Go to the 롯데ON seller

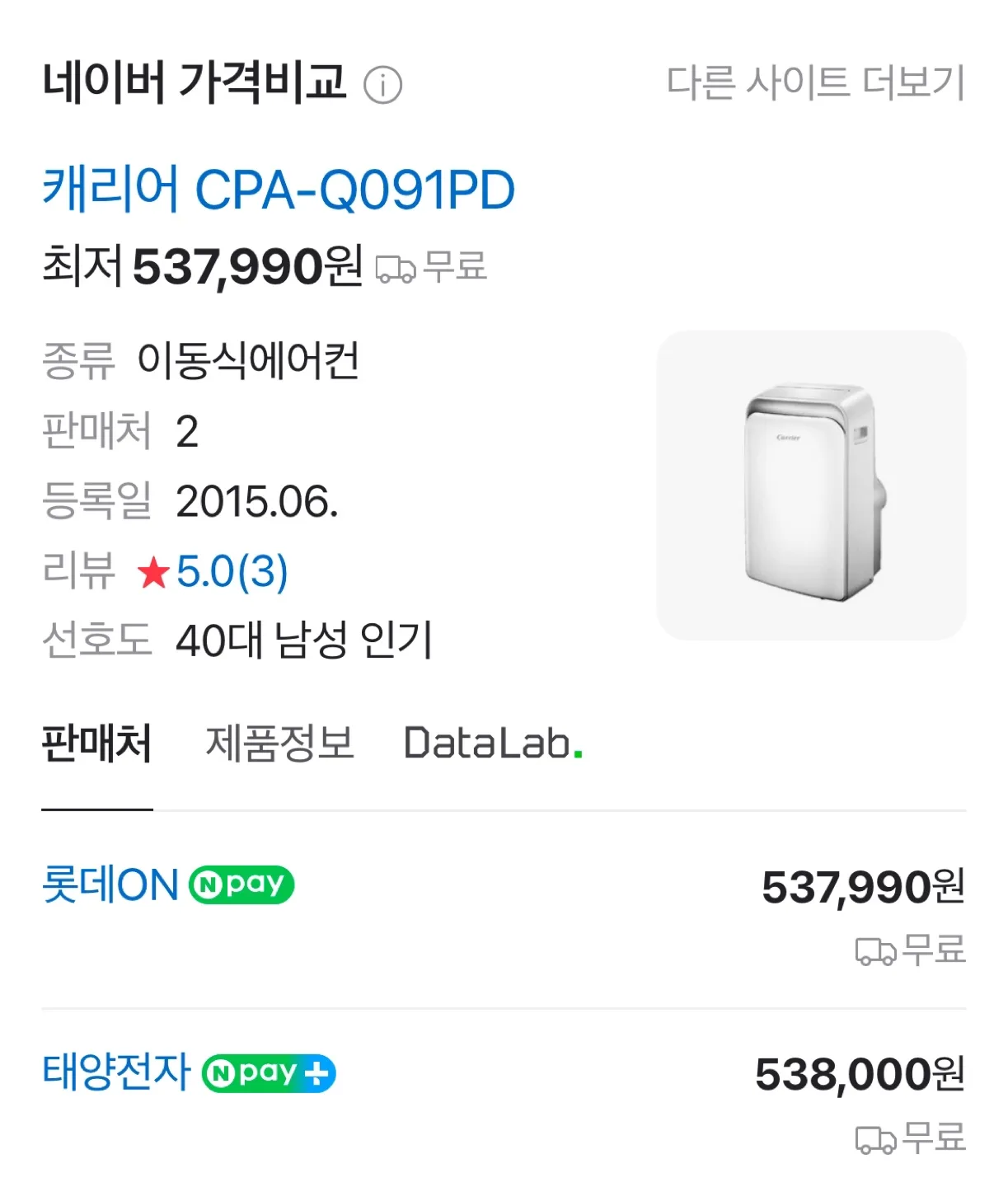(x=110, y=885)
